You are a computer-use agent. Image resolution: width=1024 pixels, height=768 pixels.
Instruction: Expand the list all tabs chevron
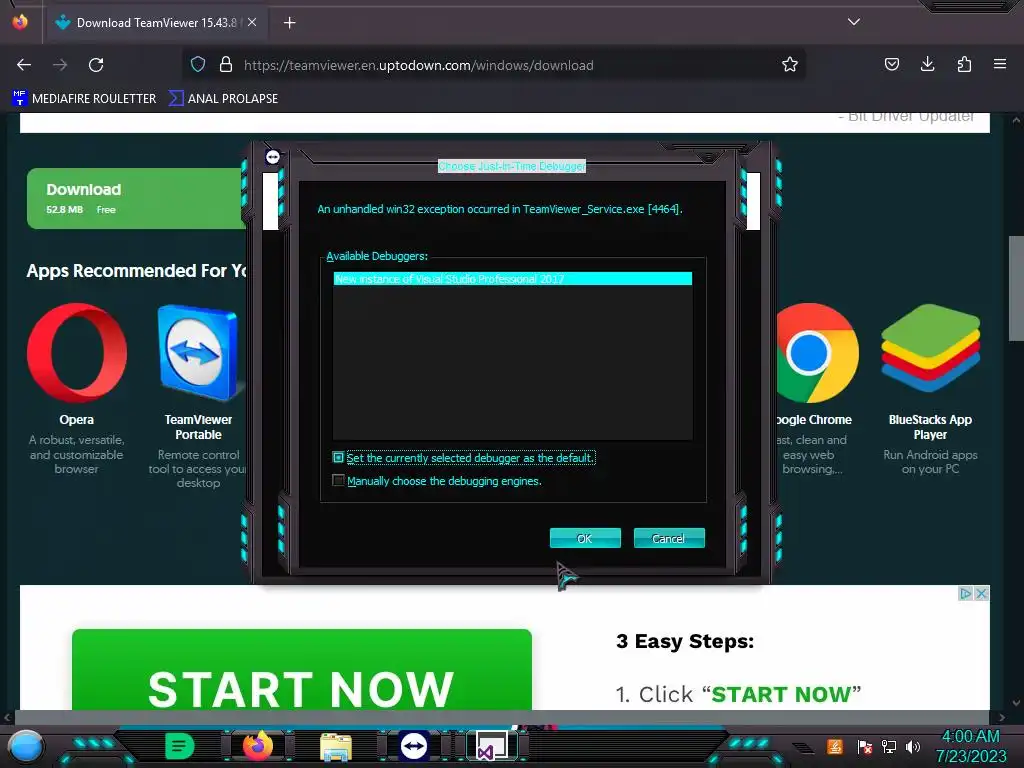(x=854, y=22)
